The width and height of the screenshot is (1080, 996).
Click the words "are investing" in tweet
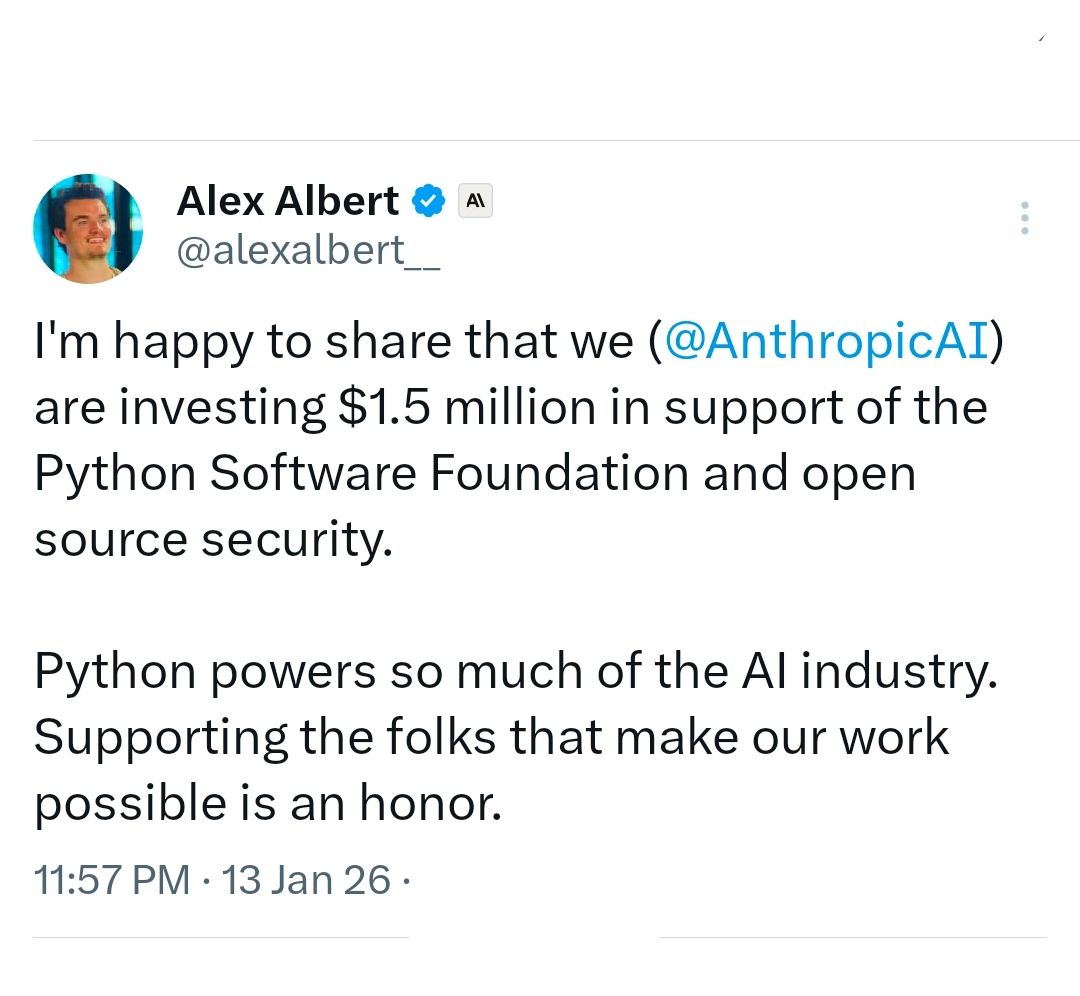[179, 408]
